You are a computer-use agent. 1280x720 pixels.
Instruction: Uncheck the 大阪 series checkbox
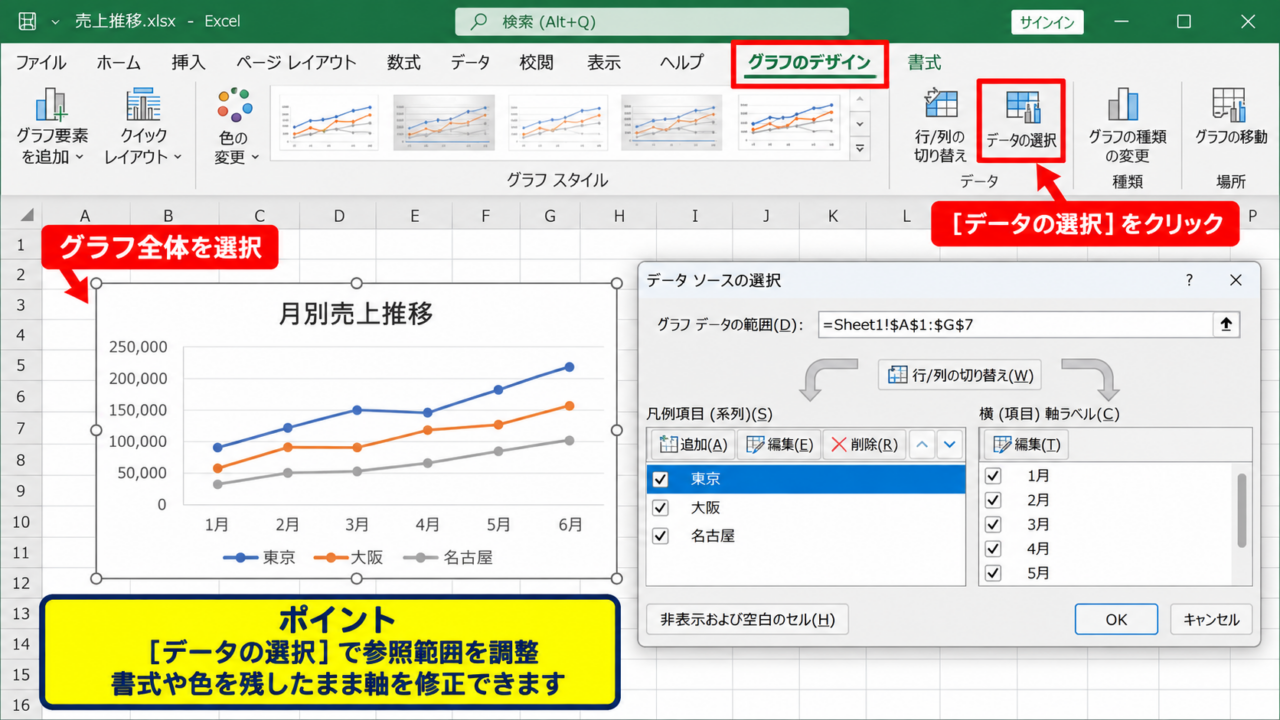click(x=660, y=507)
